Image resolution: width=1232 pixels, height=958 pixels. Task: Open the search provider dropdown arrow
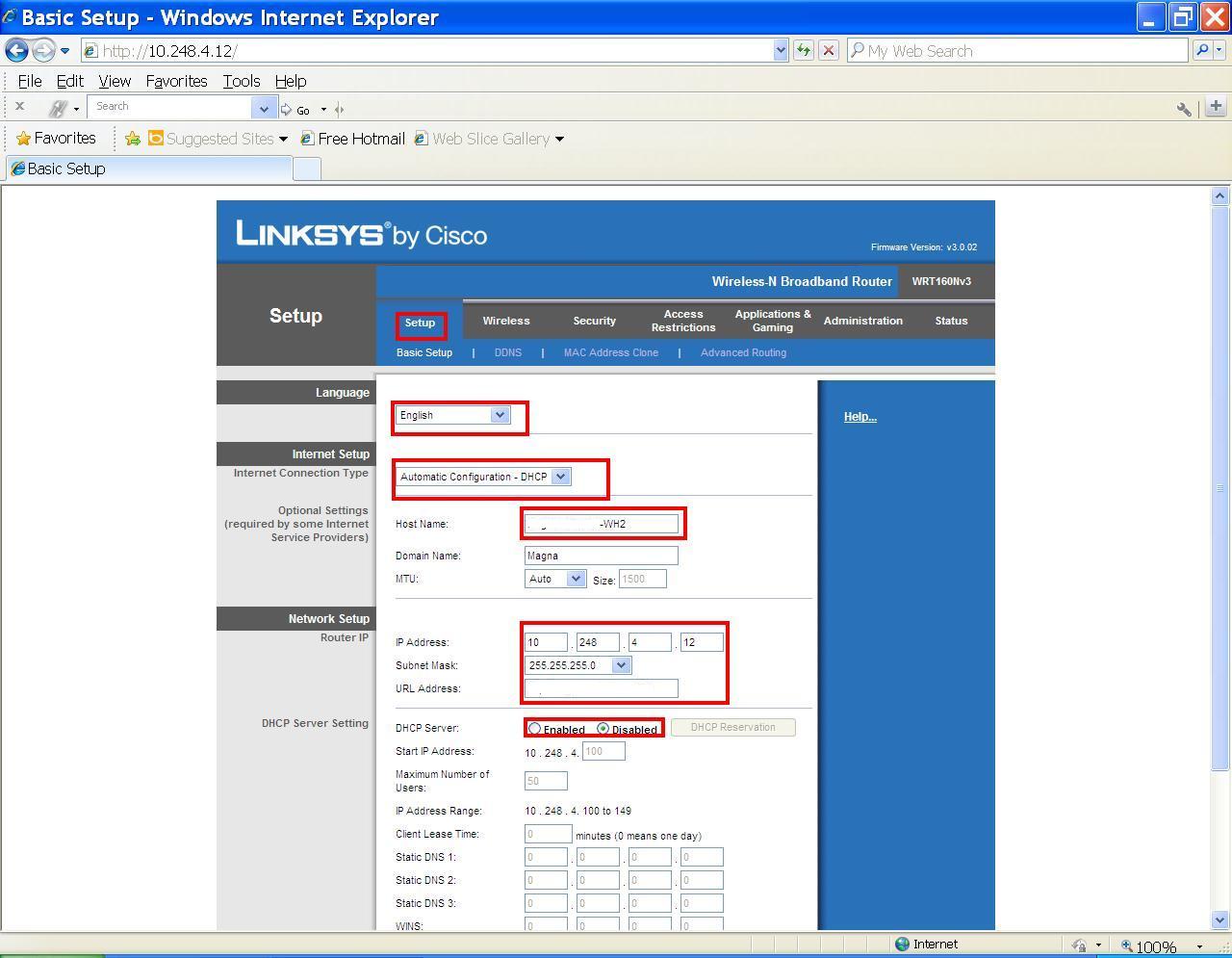point(1220,50)
